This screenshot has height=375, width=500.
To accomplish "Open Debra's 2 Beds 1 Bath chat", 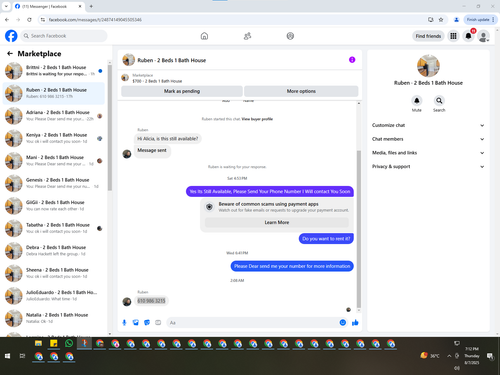I will tap(53, 251).
